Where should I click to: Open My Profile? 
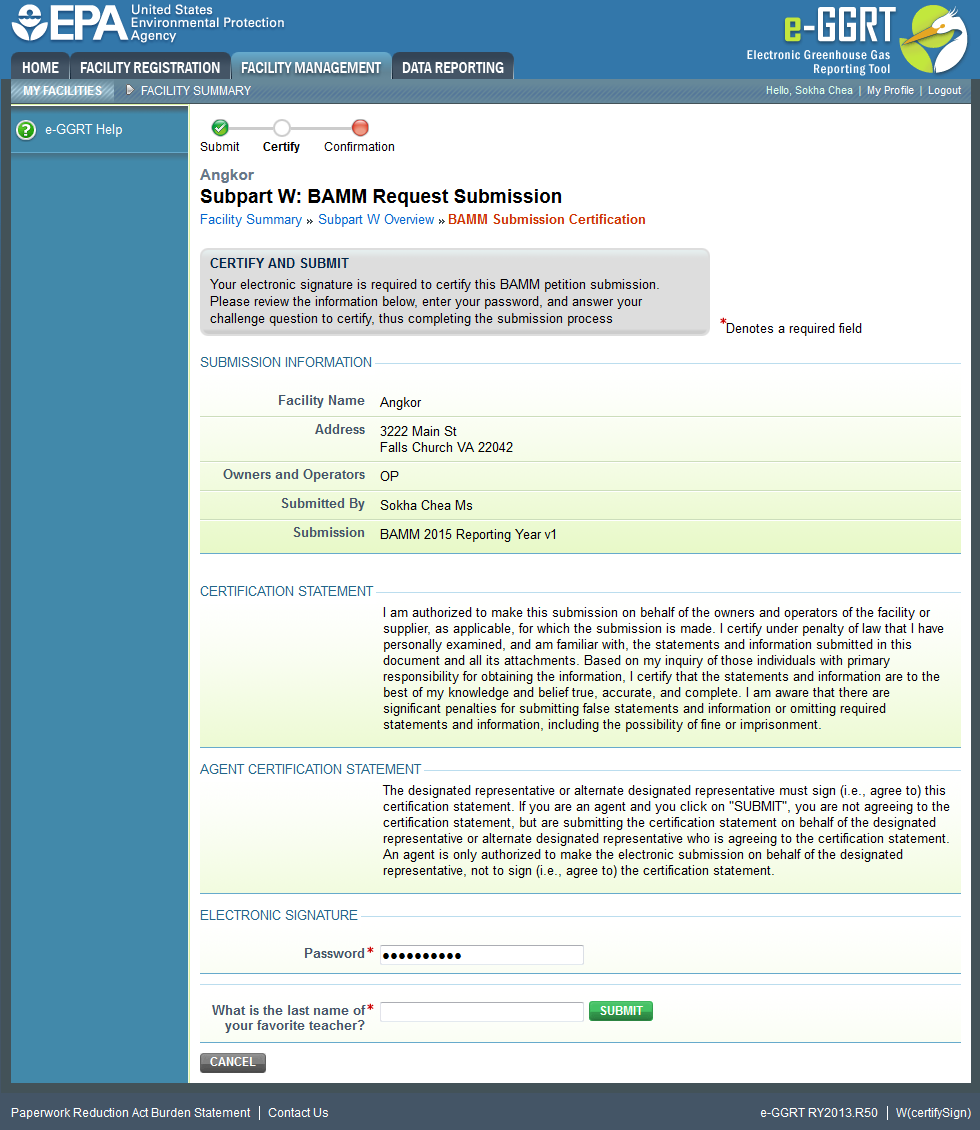(x=890, y=90)
